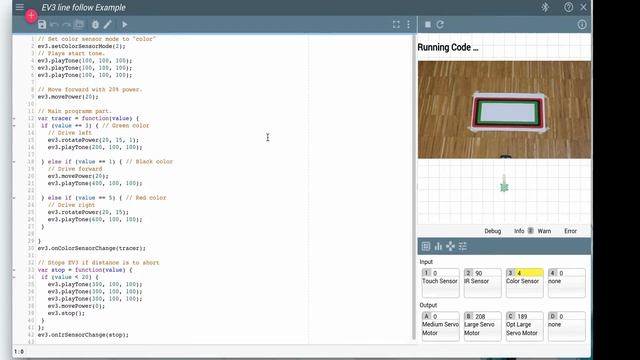
Task: Switch to the bar chart view icon
Action: (x=438, y=246)
